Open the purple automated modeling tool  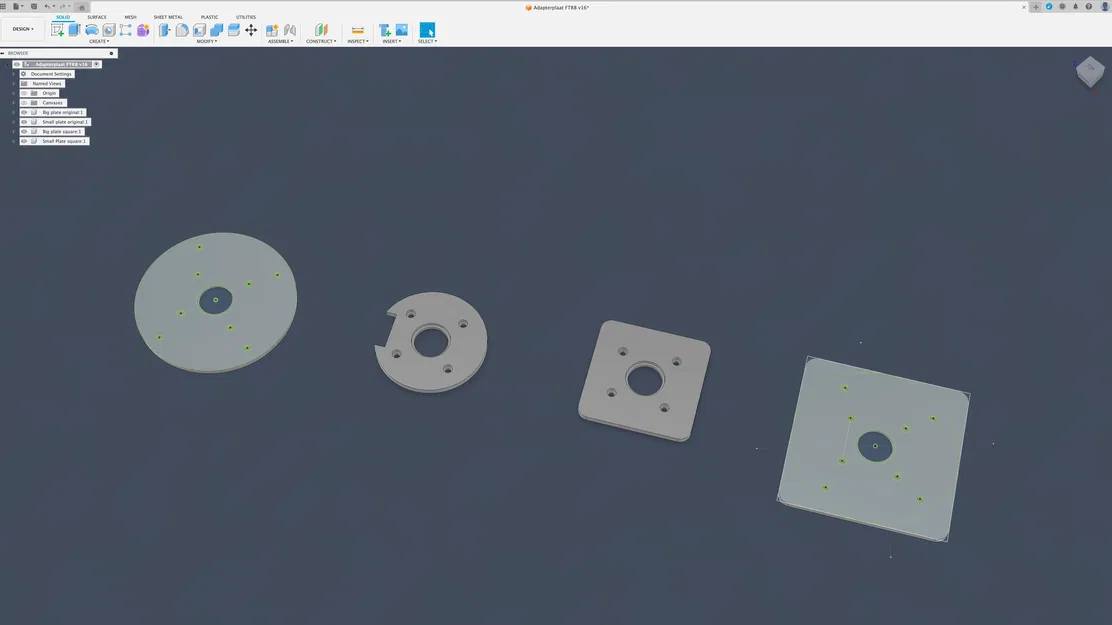(143, 30)
